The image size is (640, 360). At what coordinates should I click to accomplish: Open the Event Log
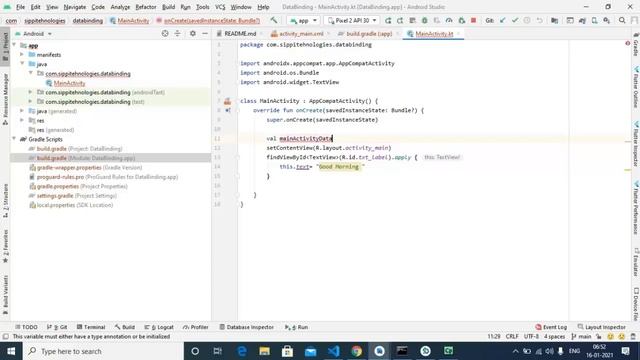coord(551,327)
